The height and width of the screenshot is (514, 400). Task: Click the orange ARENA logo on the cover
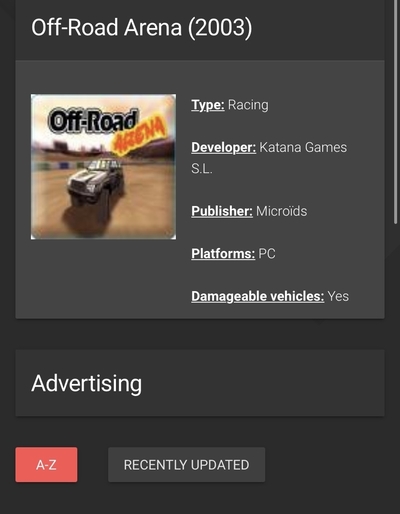pos(139,137)
